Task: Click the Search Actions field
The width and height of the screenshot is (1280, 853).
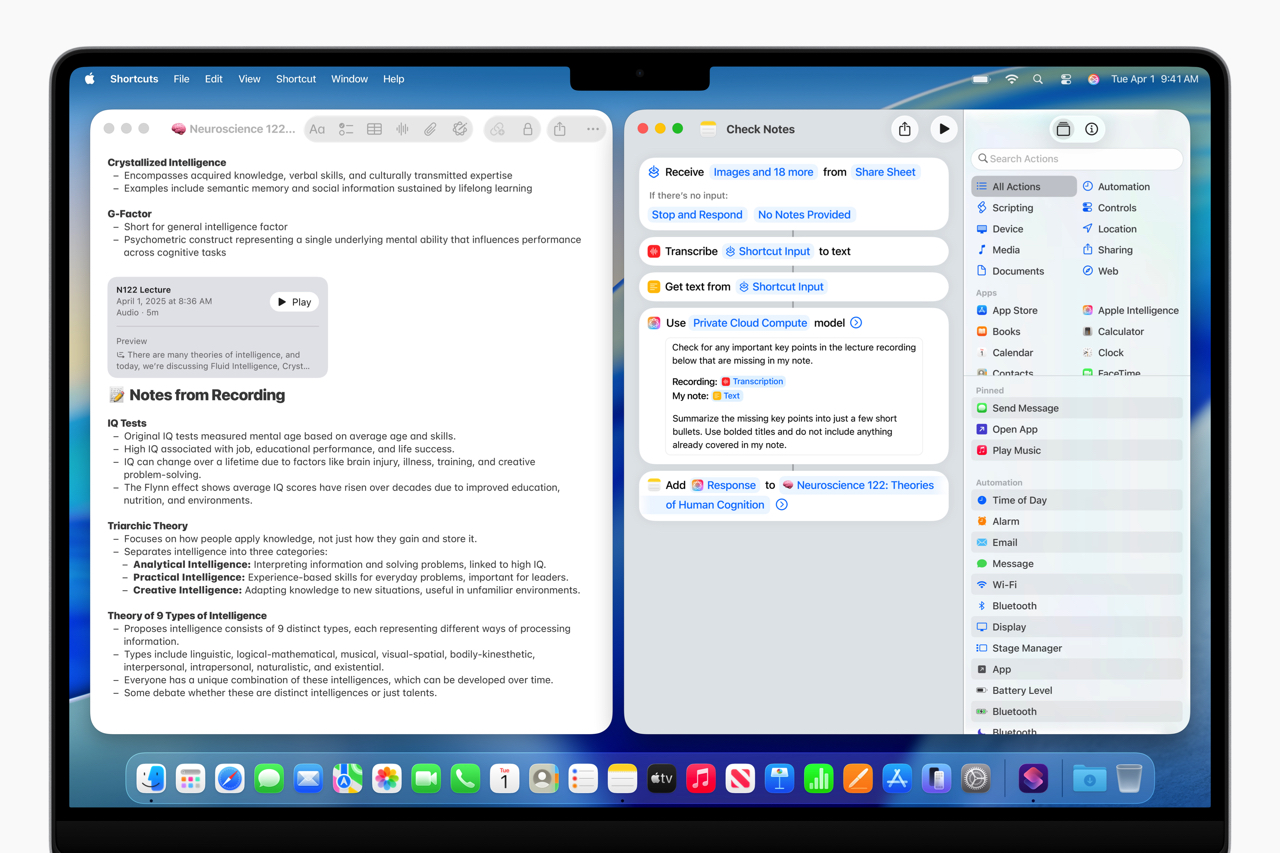Action: click(1077, 159)
